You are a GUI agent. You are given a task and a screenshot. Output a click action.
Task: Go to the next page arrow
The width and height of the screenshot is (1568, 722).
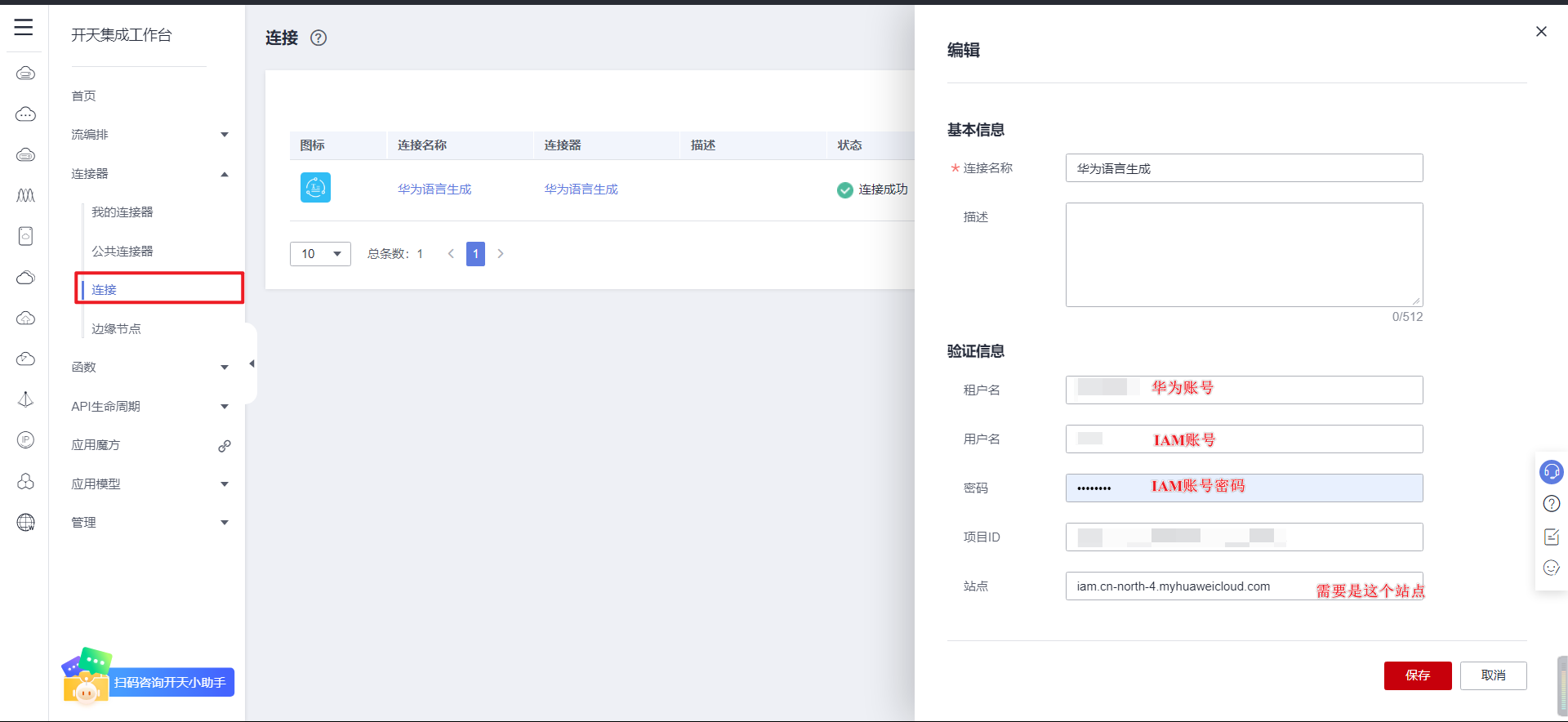[x=501, y=254]
